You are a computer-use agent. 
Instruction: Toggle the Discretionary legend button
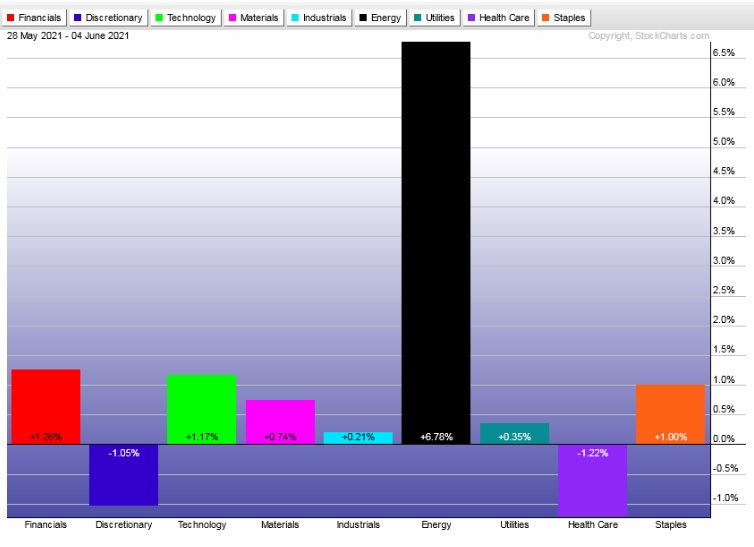(x=108, y=18)
